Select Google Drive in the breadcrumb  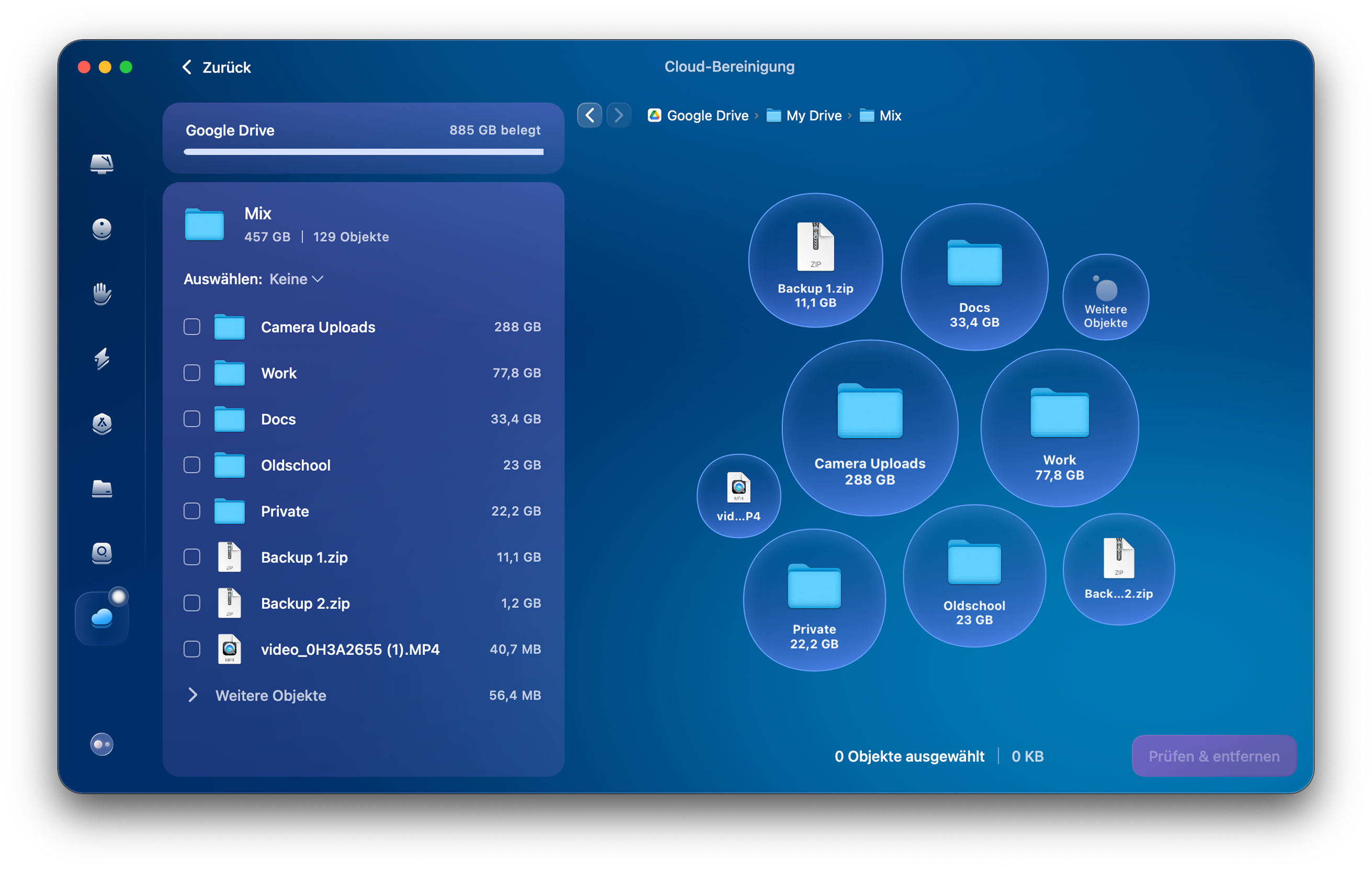(x=708, y=115)
